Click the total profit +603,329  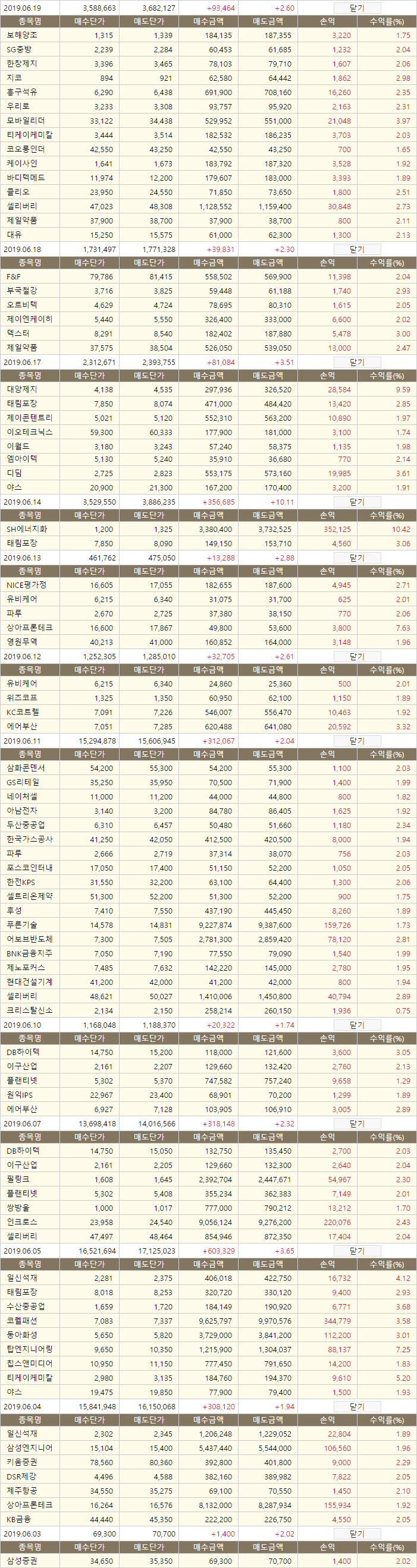click(x=218, y=1251)
